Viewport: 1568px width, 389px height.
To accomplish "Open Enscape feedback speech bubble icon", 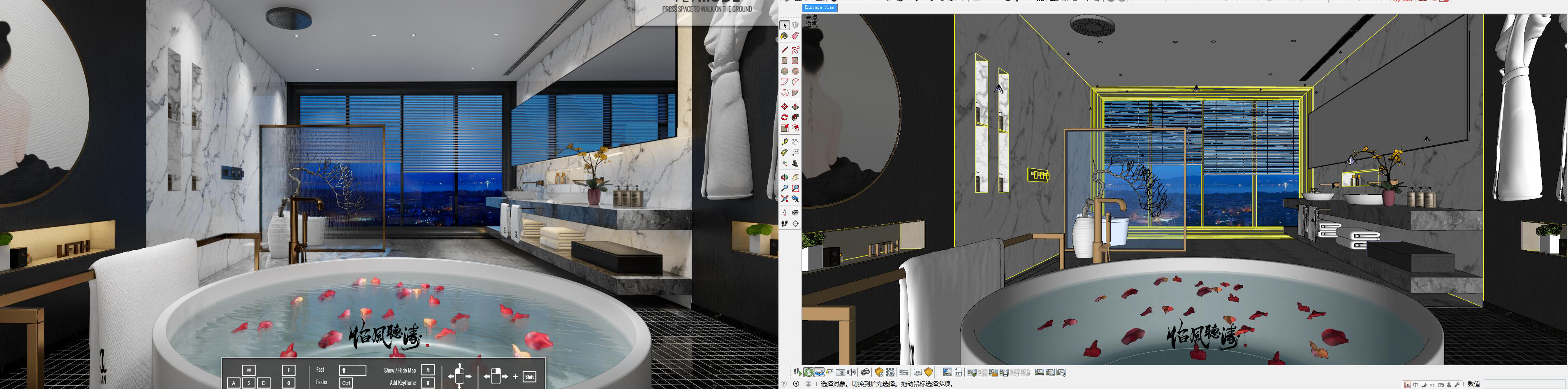I will coord(918,373).
